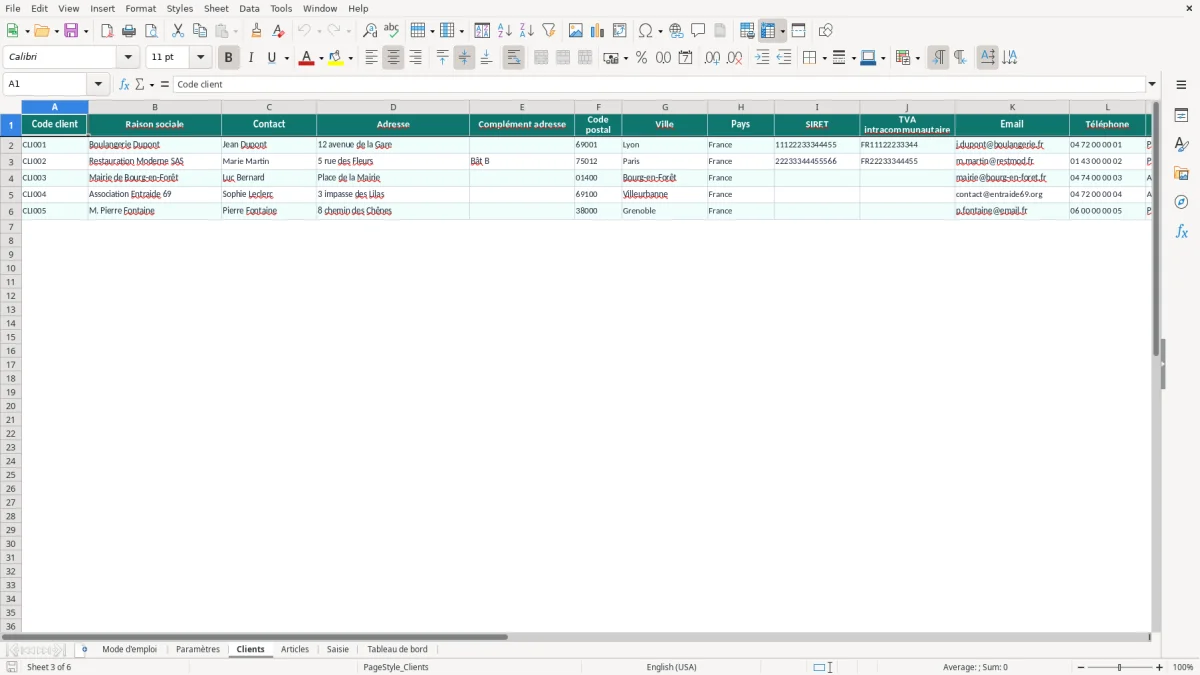This screenshot has width=1200, height=675.
Task: Switch to the Articles sheet tab
Action: (295, 649)
